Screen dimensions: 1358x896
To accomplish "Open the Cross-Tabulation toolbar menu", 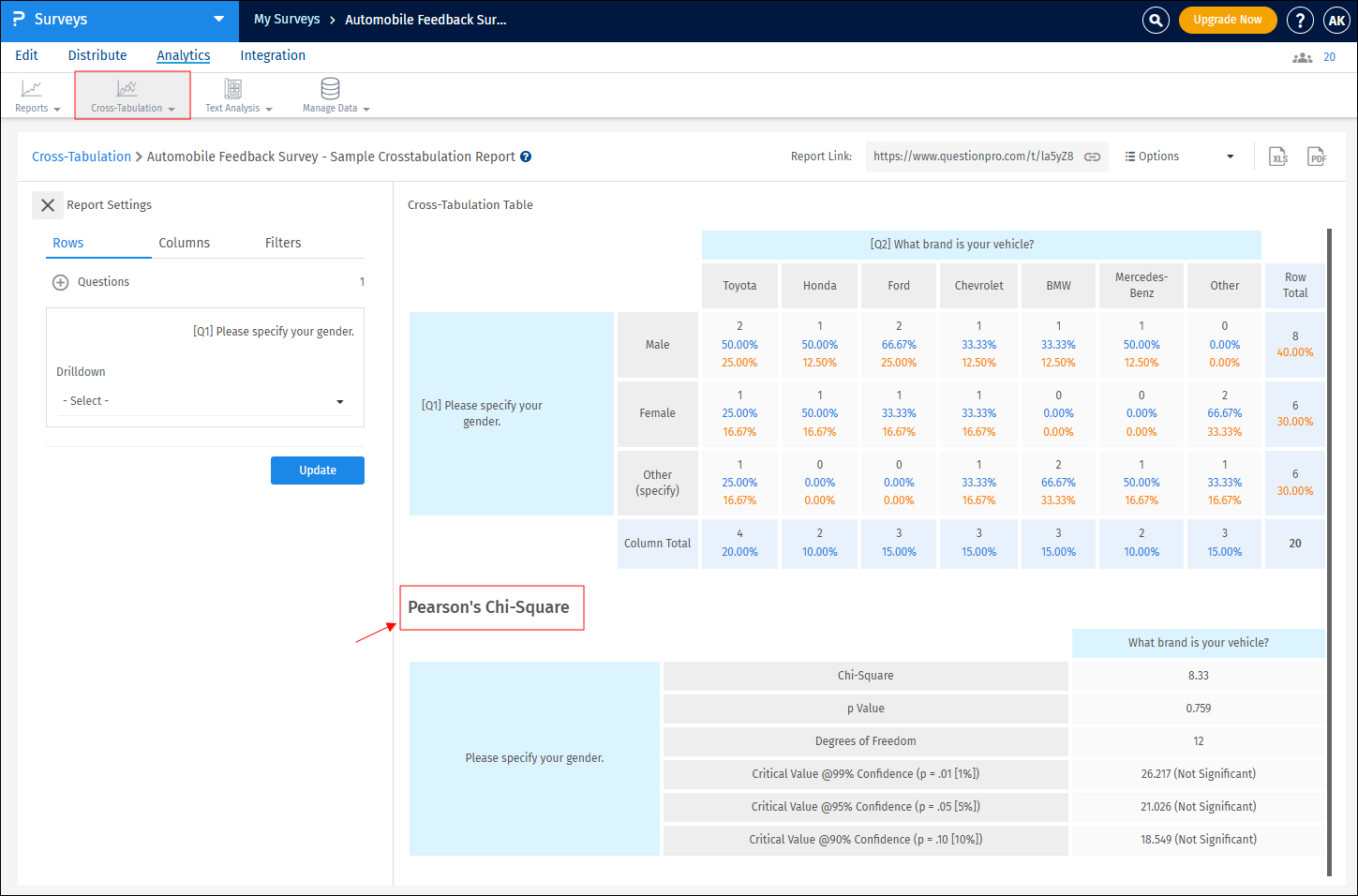I will 132,96.
